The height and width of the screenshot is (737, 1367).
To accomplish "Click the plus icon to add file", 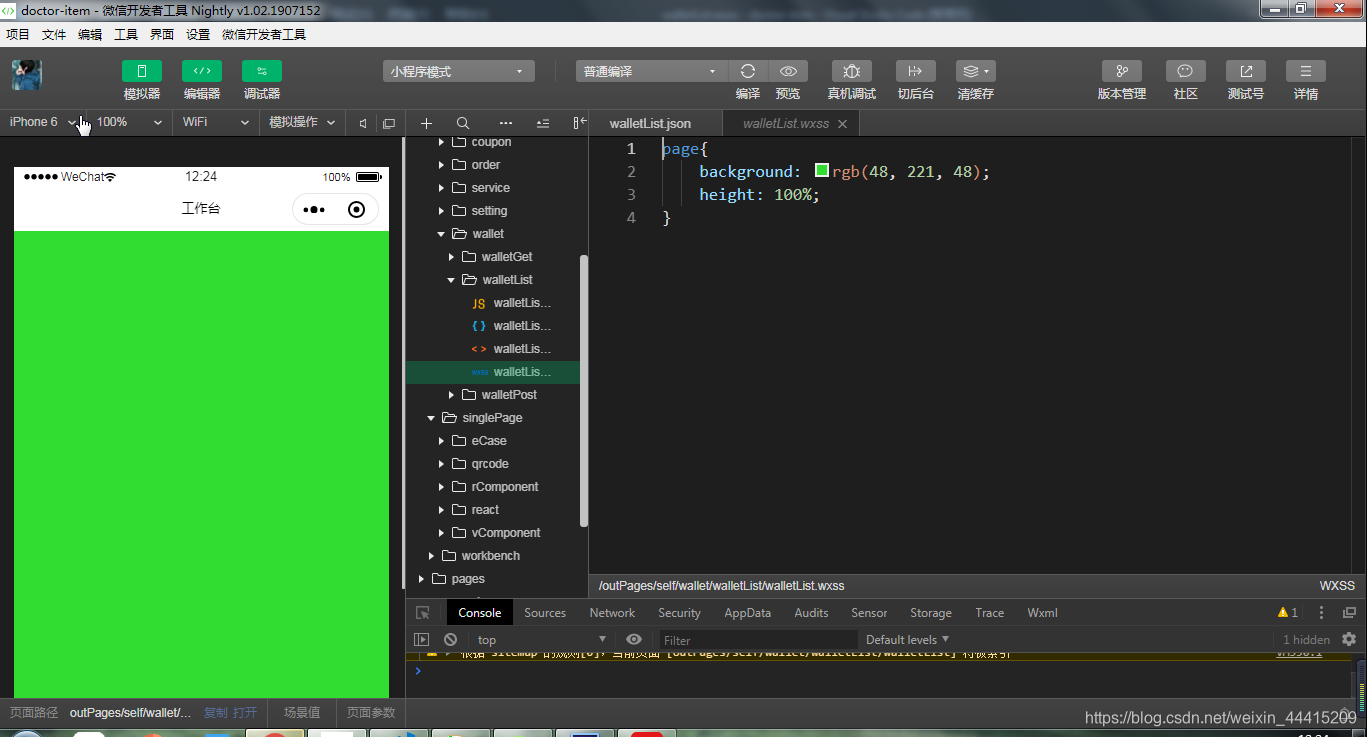I will pyautogui.click(x=426, y=123).
